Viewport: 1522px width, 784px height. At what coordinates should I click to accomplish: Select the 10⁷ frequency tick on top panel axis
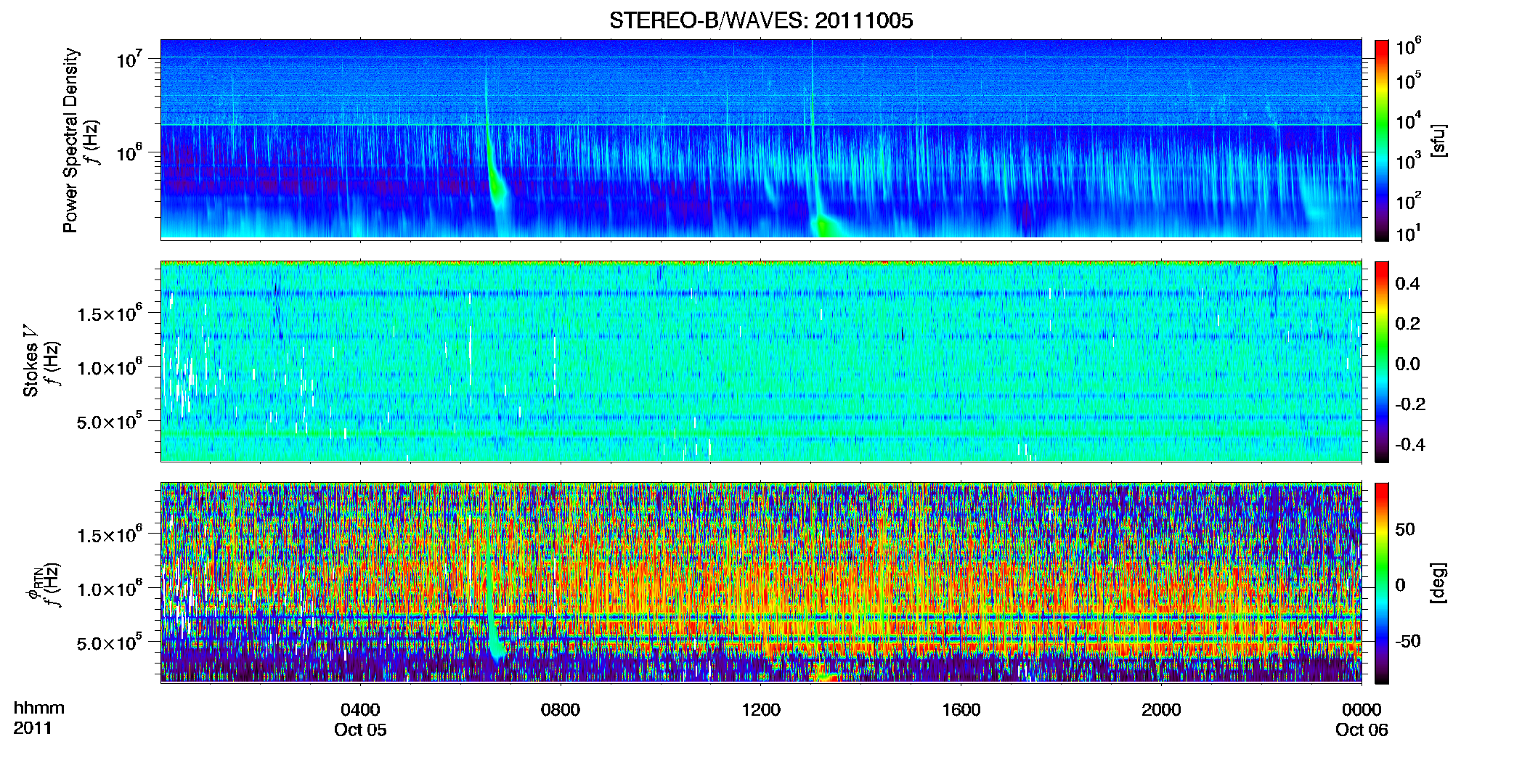(131, 59)
